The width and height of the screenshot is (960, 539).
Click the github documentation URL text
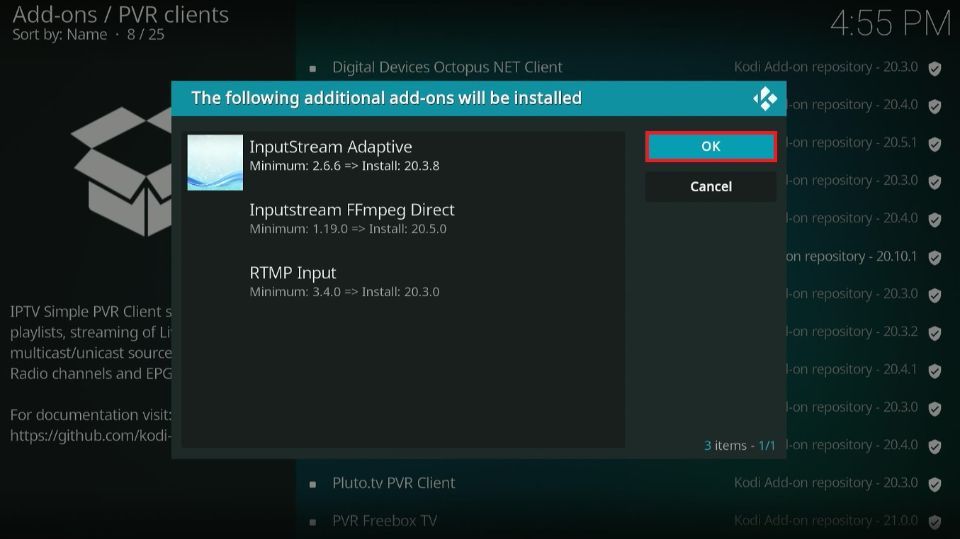click(x=91, y=435)
